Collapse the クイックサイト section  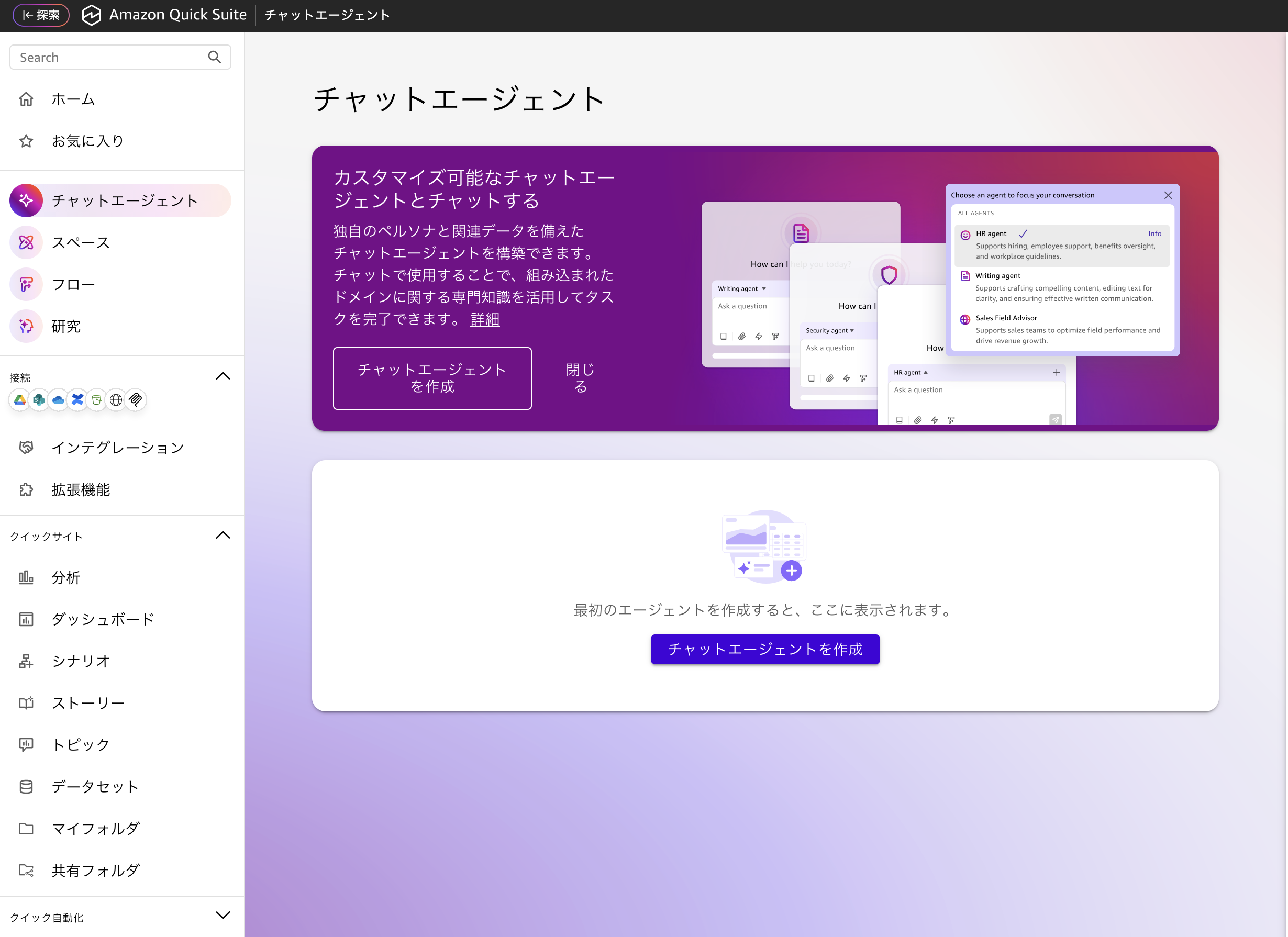[x=223, y=534]
